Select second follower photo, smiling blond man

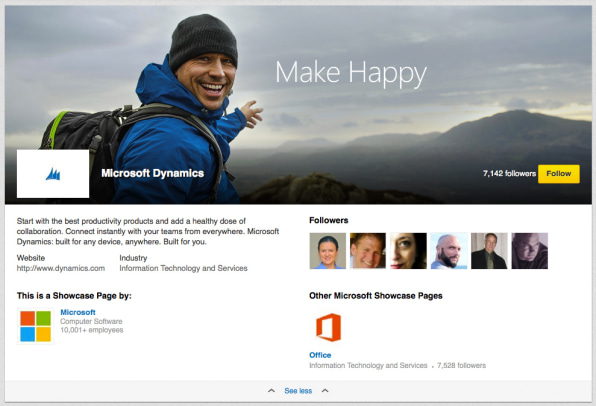pos(368,251)
